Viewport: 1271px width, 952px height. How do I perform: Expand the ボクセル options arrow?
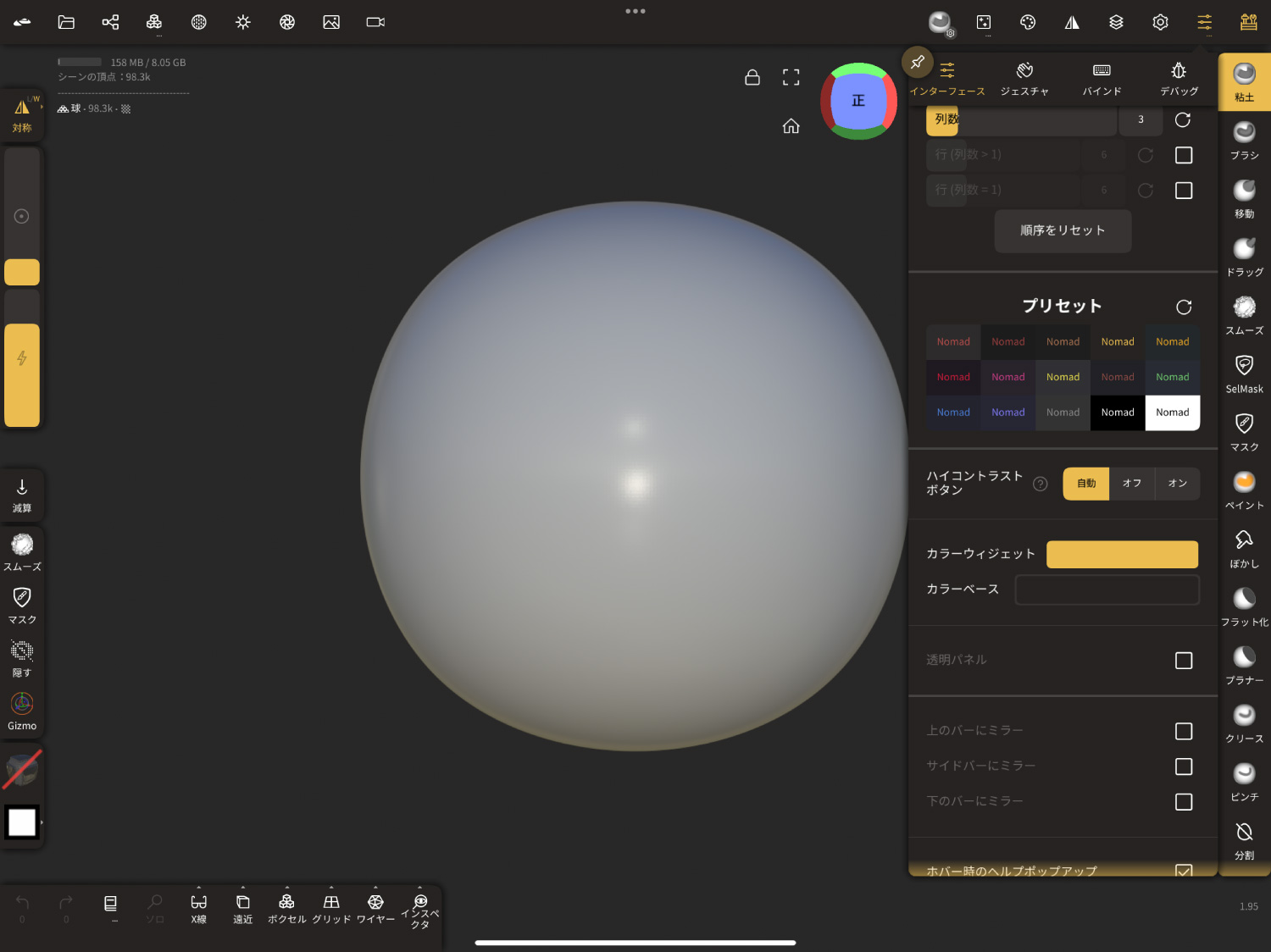(x=287, y=888)
